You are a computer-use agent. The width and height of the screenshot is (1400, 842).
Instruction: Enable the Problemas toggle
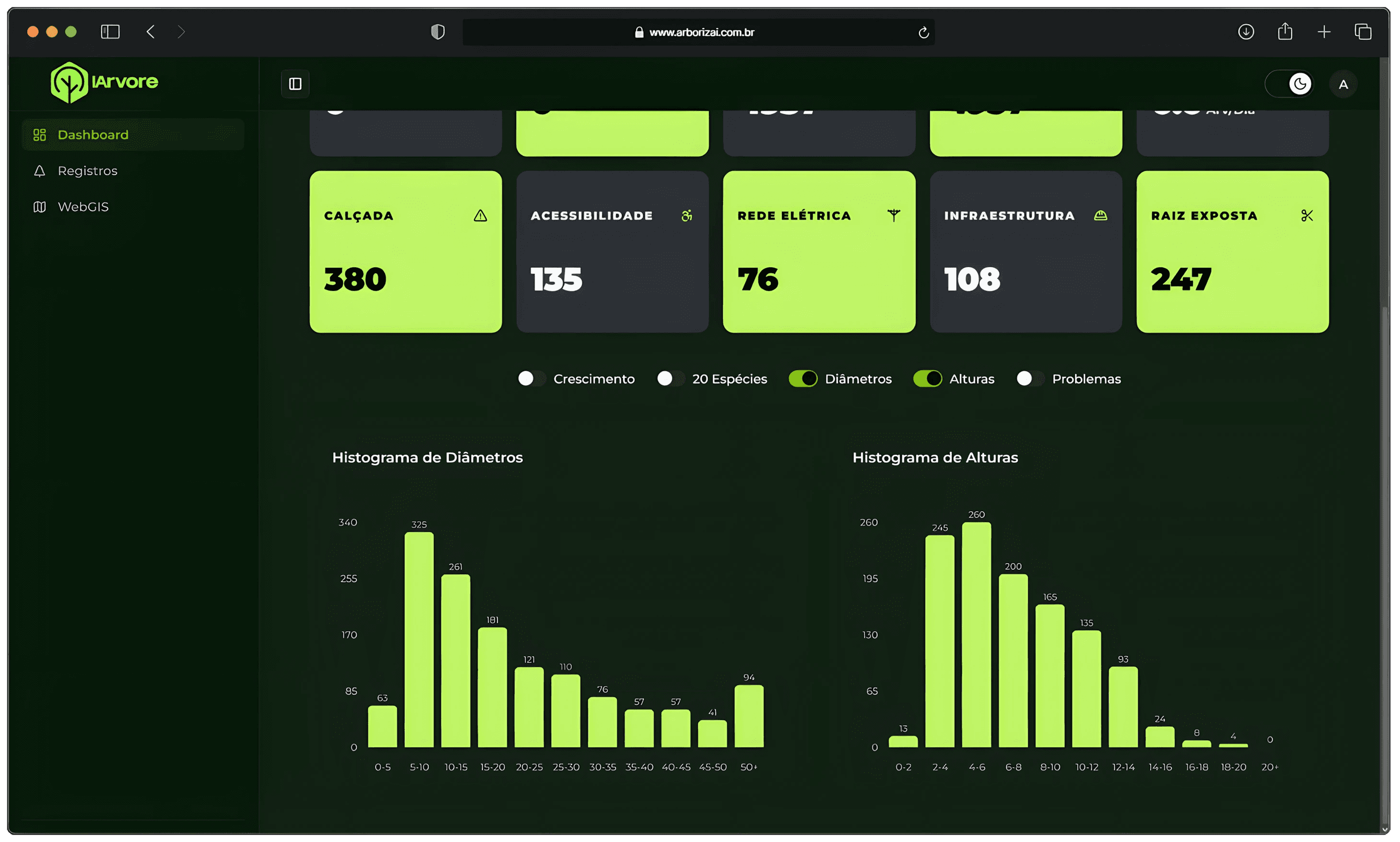coord(1029,378)
